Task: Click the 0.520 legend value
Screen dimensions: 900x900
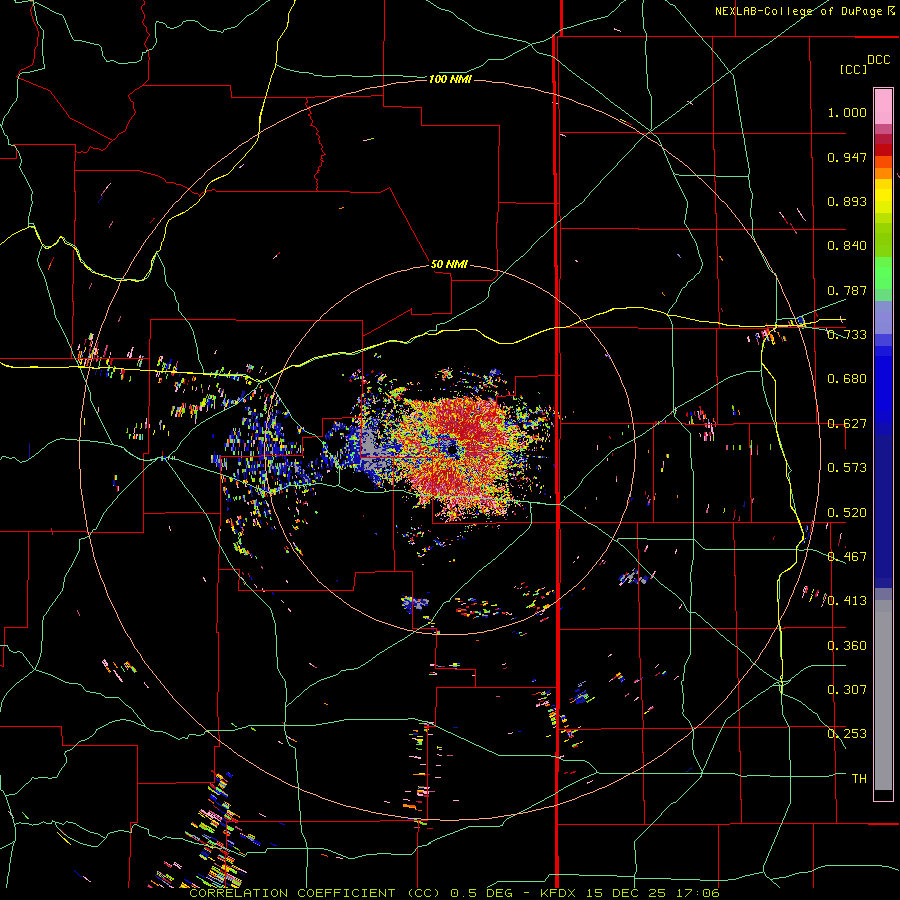Action: click(847, 513)
